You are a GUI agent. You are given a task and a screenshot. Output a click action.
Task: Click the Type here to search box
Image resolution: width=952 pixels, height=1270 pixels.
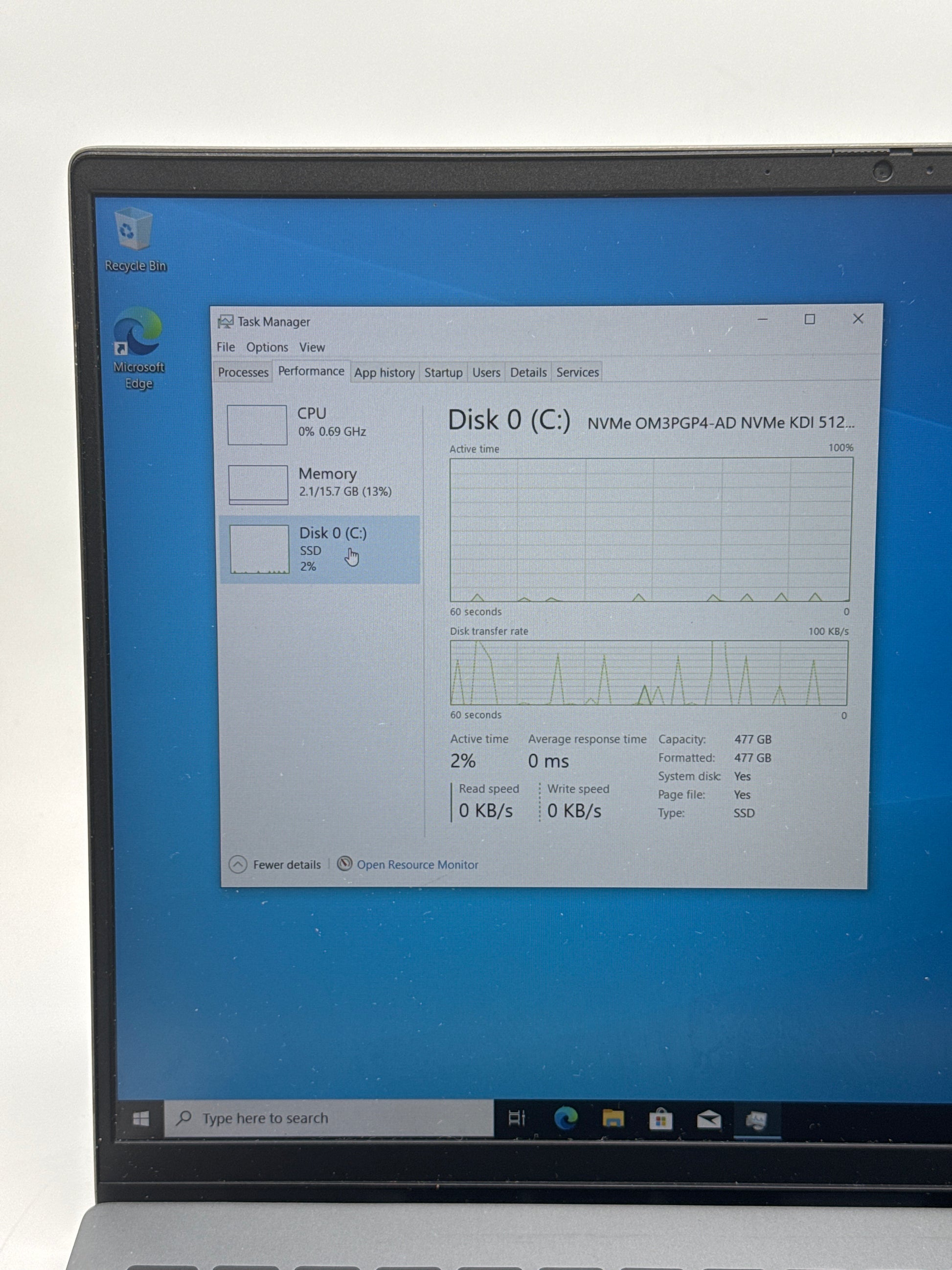point(328,1118)
